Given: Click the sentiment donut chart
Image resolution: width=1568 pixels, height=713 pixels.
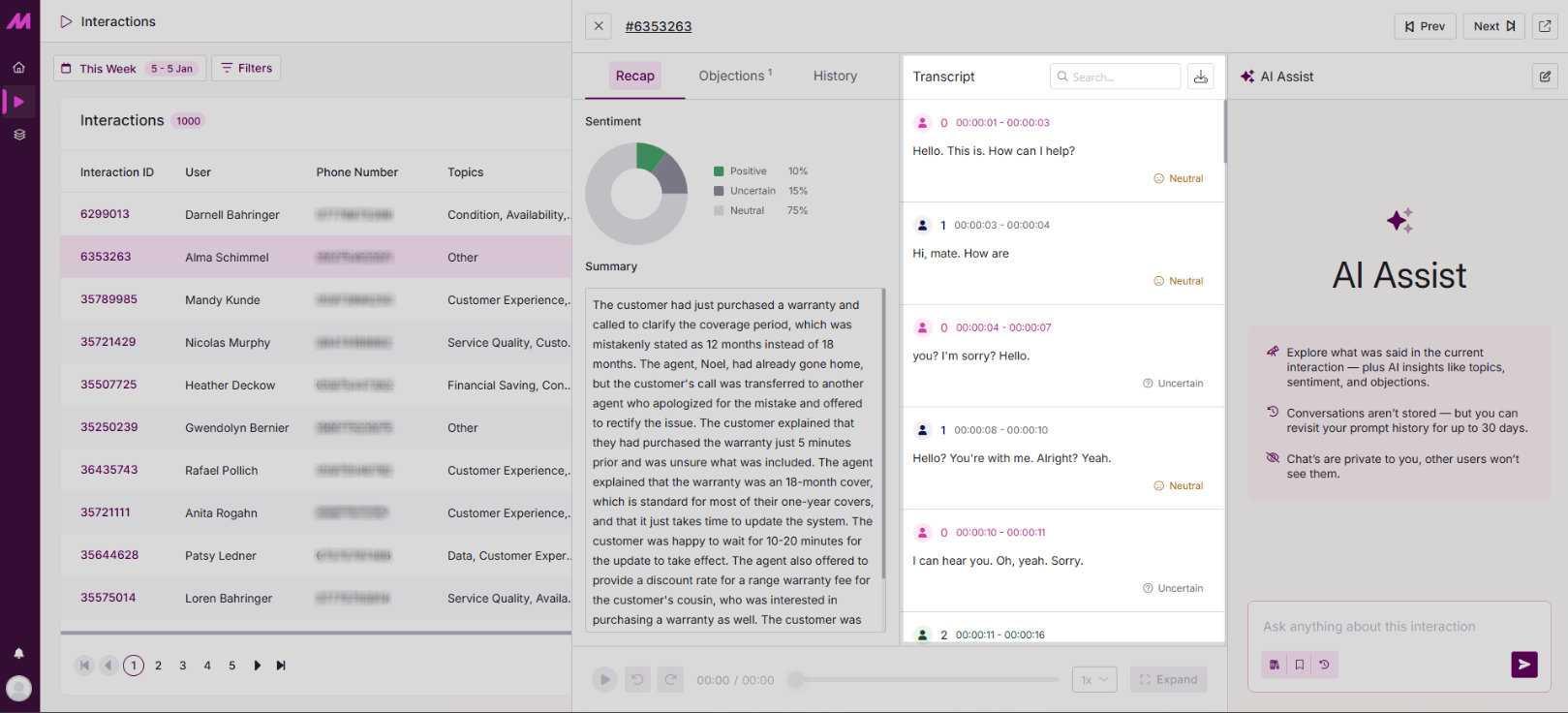Looking at the screenshot, I should click(x=636, y=194).
